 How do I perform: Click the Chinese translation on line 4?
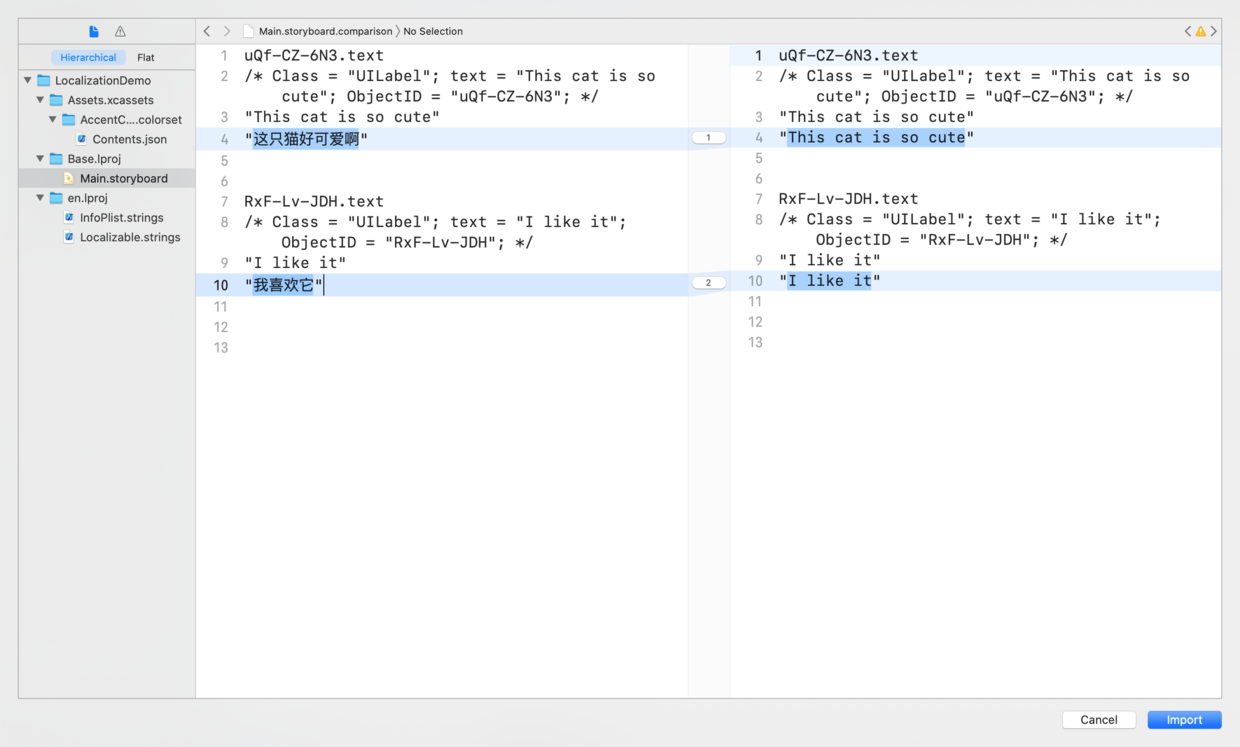point(306,139)
